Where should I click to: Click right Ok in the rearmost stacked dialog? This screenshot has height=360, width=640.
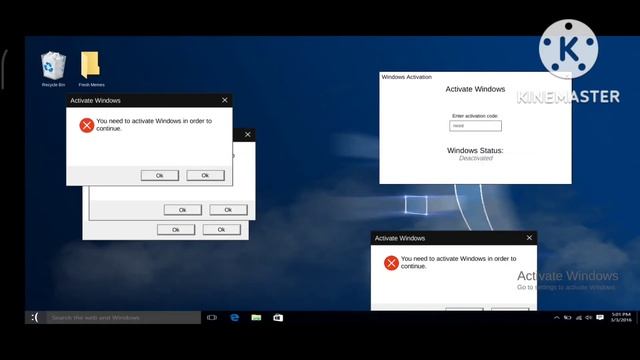(x=222, y=230)
